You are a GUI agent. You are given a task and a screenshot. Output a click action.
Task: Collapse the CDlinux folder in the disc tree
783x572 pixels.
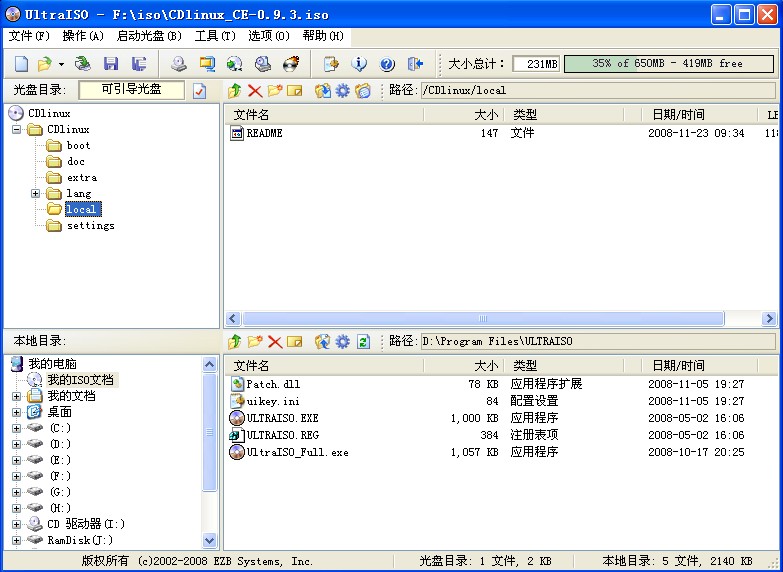click(16, 129)
